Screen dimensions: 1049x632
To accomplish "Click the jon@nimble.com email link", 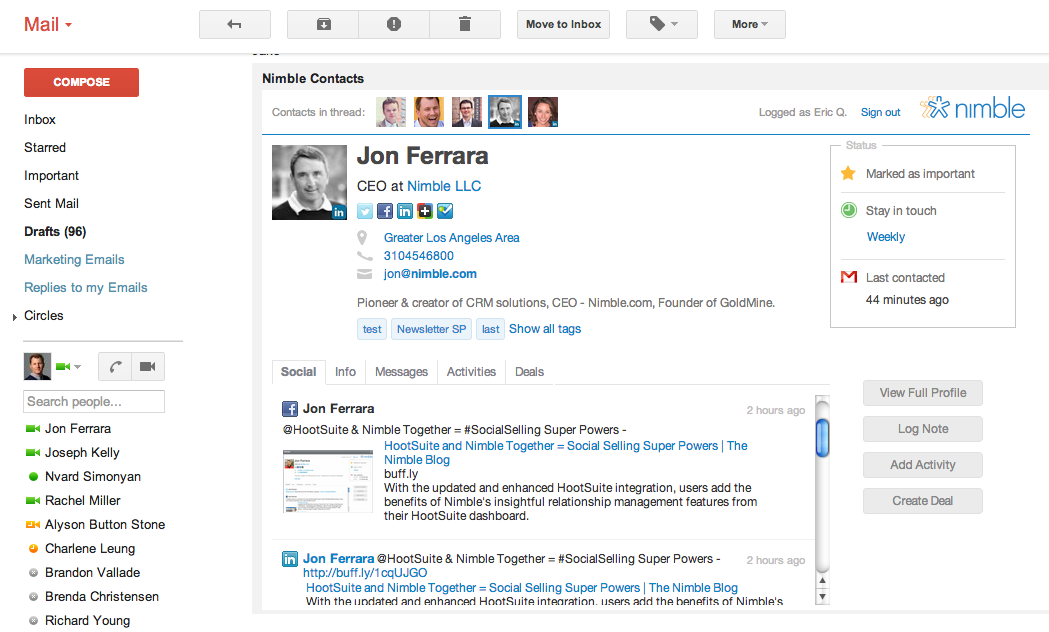I will click(430, 274).
